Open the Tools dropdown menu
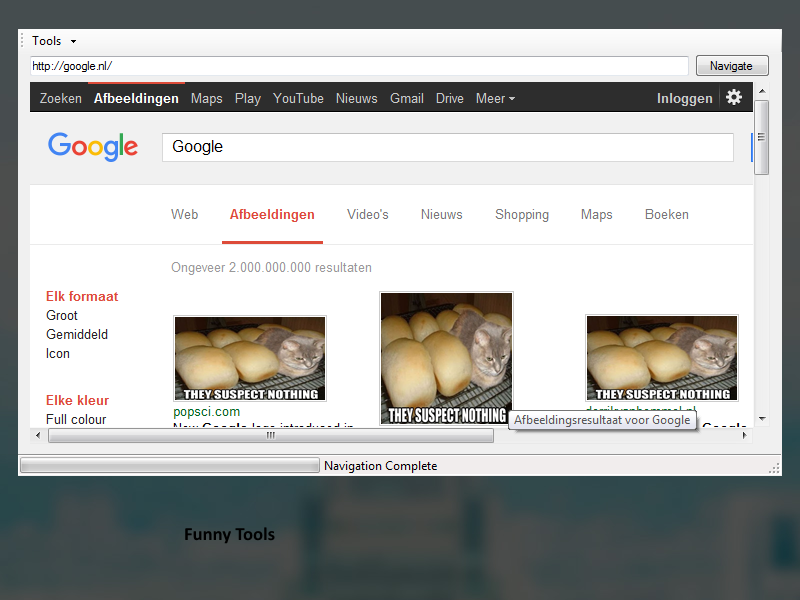Viewport: 800px width, 600px height. pos(53,41)
